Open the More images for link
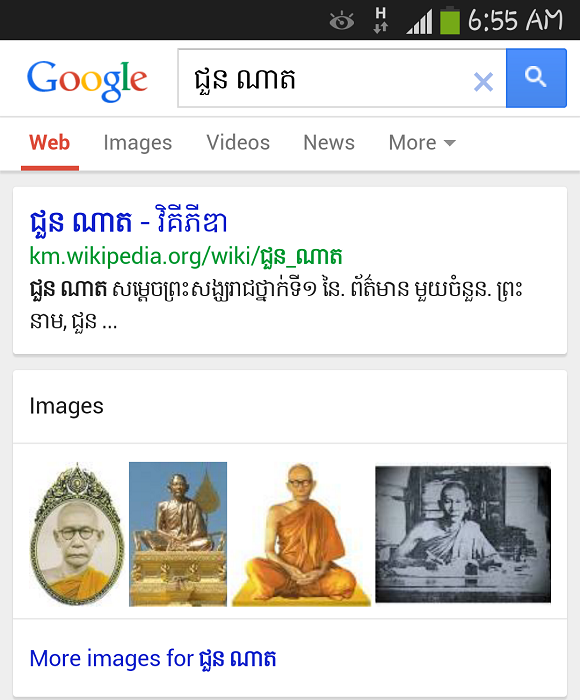Viewport: 580px width, 700px height. [x=153, y=658]
